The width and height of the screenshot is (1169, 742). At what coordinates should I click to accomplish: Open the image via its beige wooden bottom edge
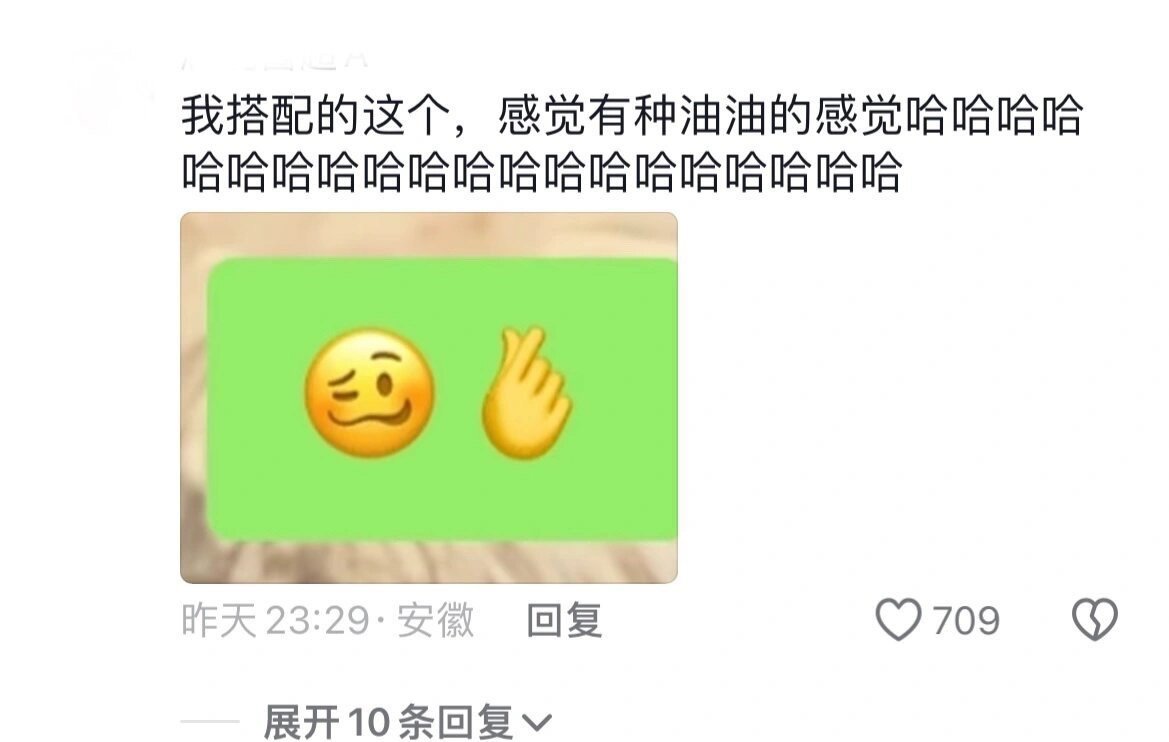[429, 563]
